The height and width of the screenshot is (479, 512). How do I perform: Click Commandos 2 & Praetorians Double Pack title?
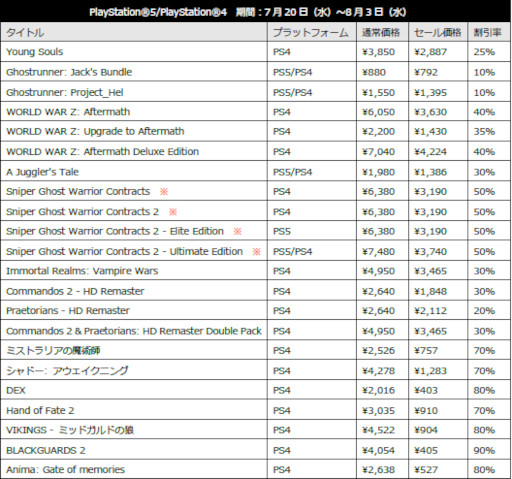(134, 331)
